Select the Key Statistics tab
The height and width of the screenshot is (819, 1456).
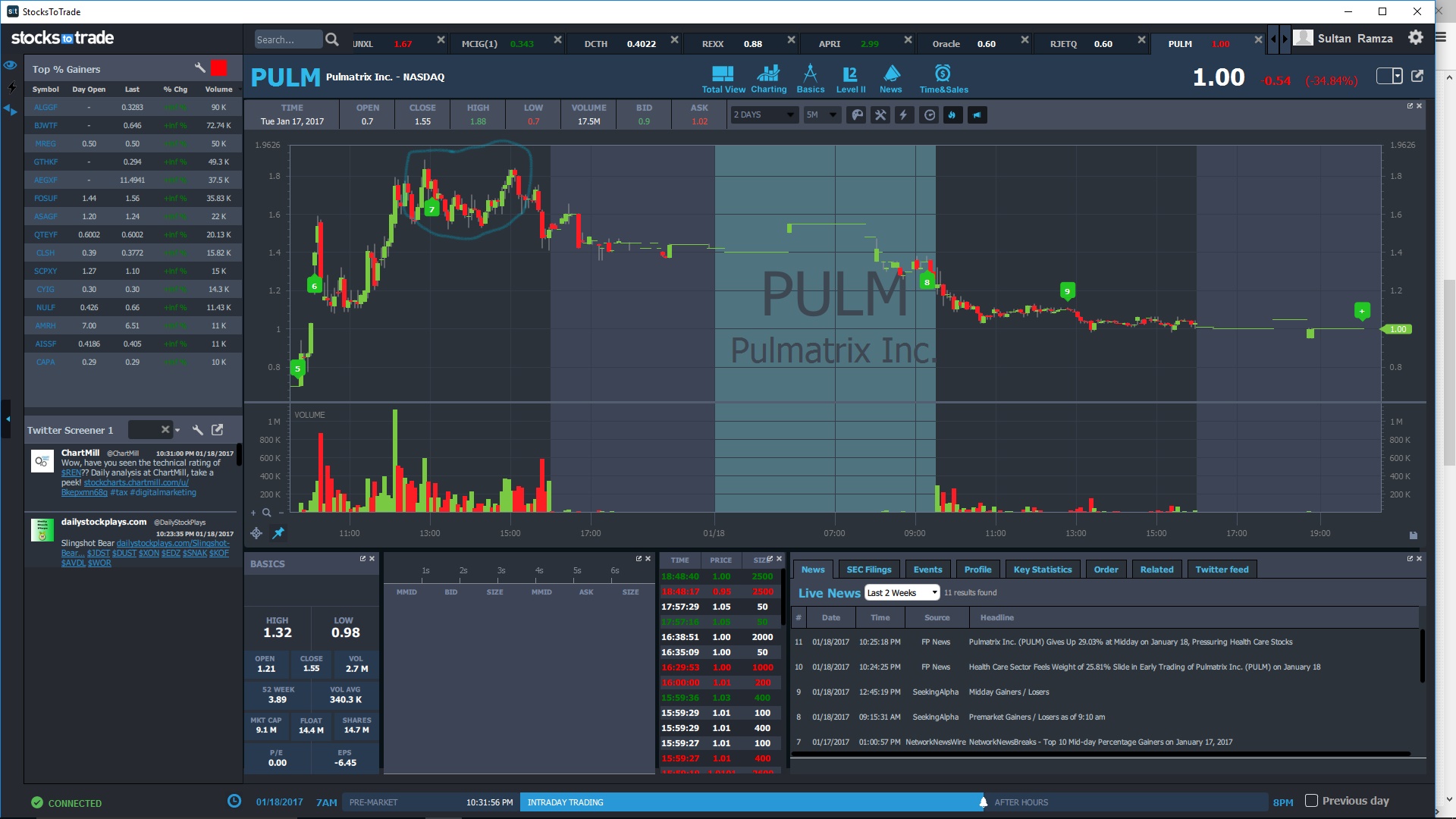point(1042,570)
